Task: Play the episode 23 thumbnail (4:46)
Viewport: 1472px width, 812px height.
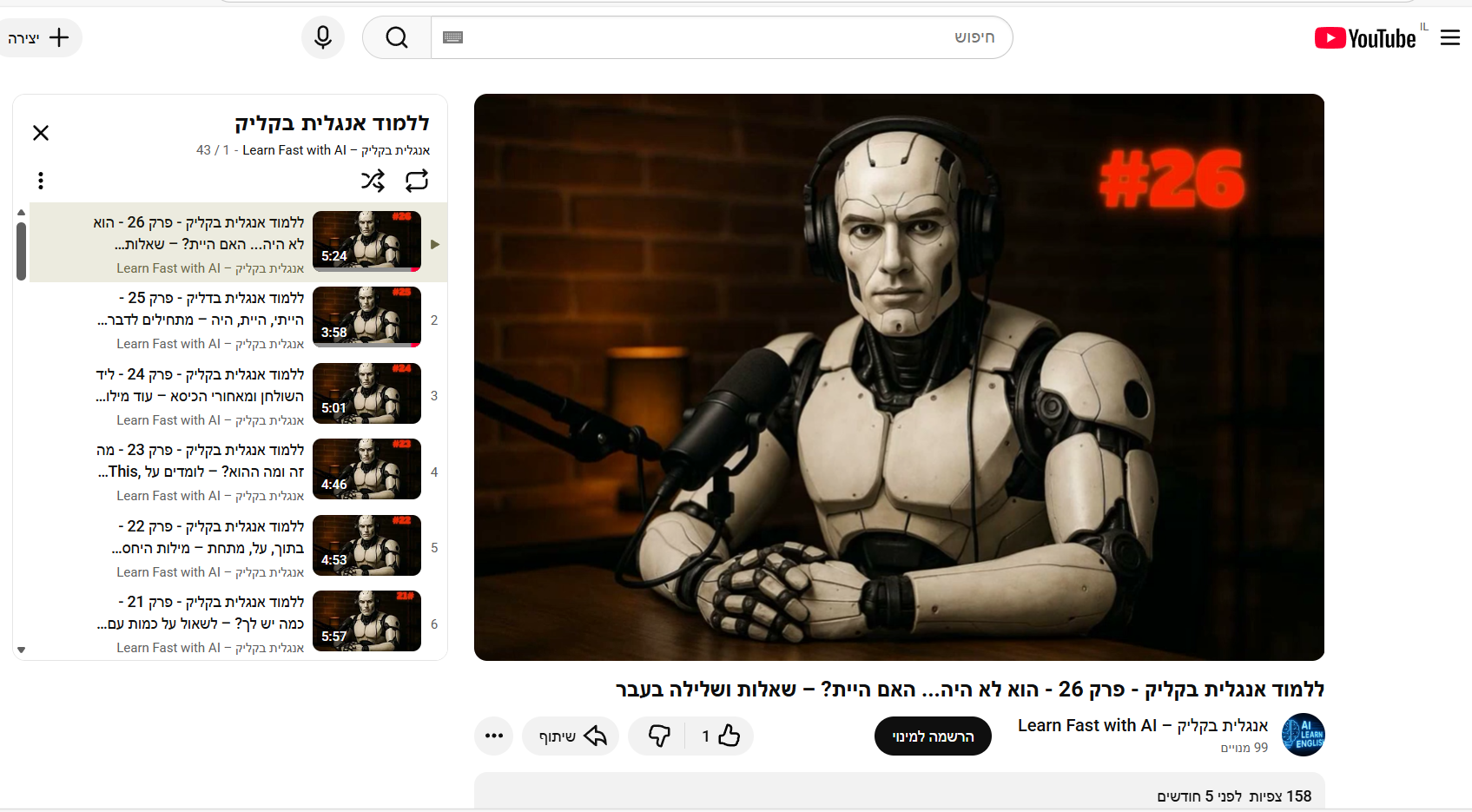Action: (x=366, y=469)
